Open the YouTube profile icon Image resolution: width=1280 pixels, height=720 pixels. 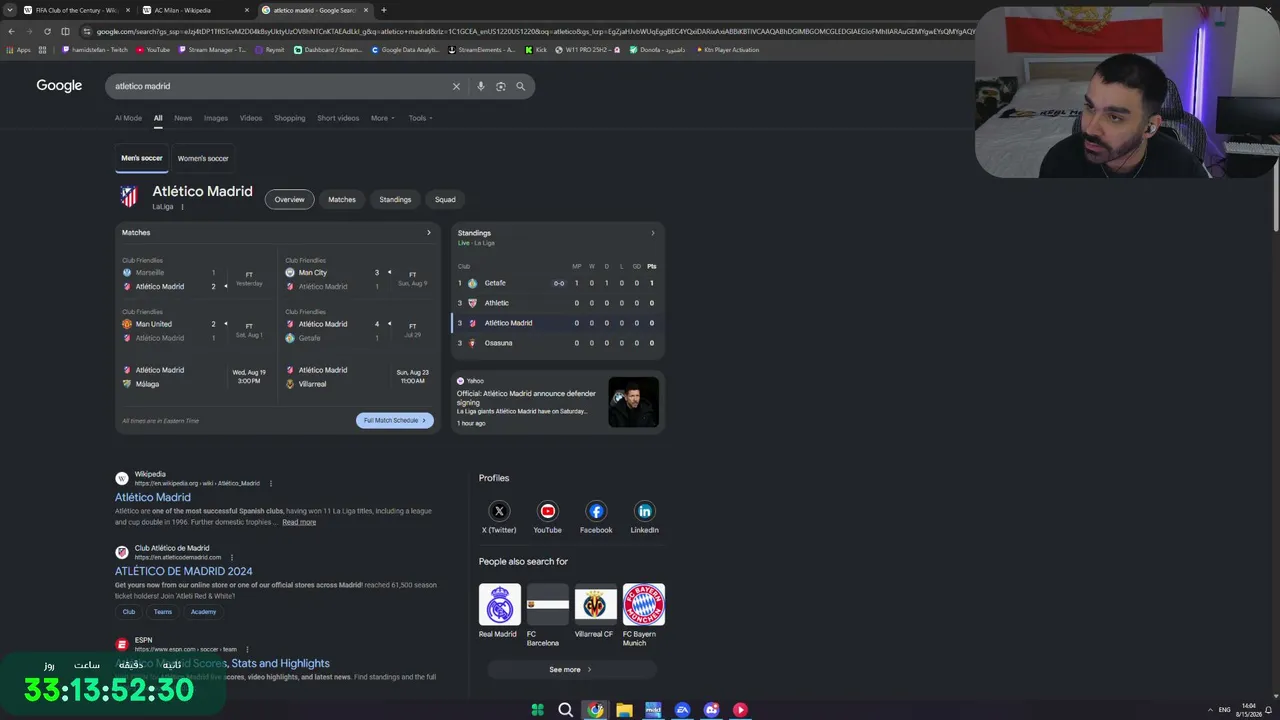point(548,511)
